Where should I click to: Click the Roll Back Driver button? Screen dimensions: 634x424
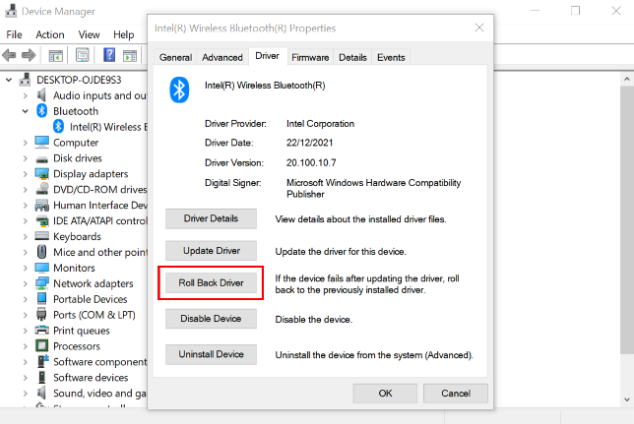click(x=211, y=283)
